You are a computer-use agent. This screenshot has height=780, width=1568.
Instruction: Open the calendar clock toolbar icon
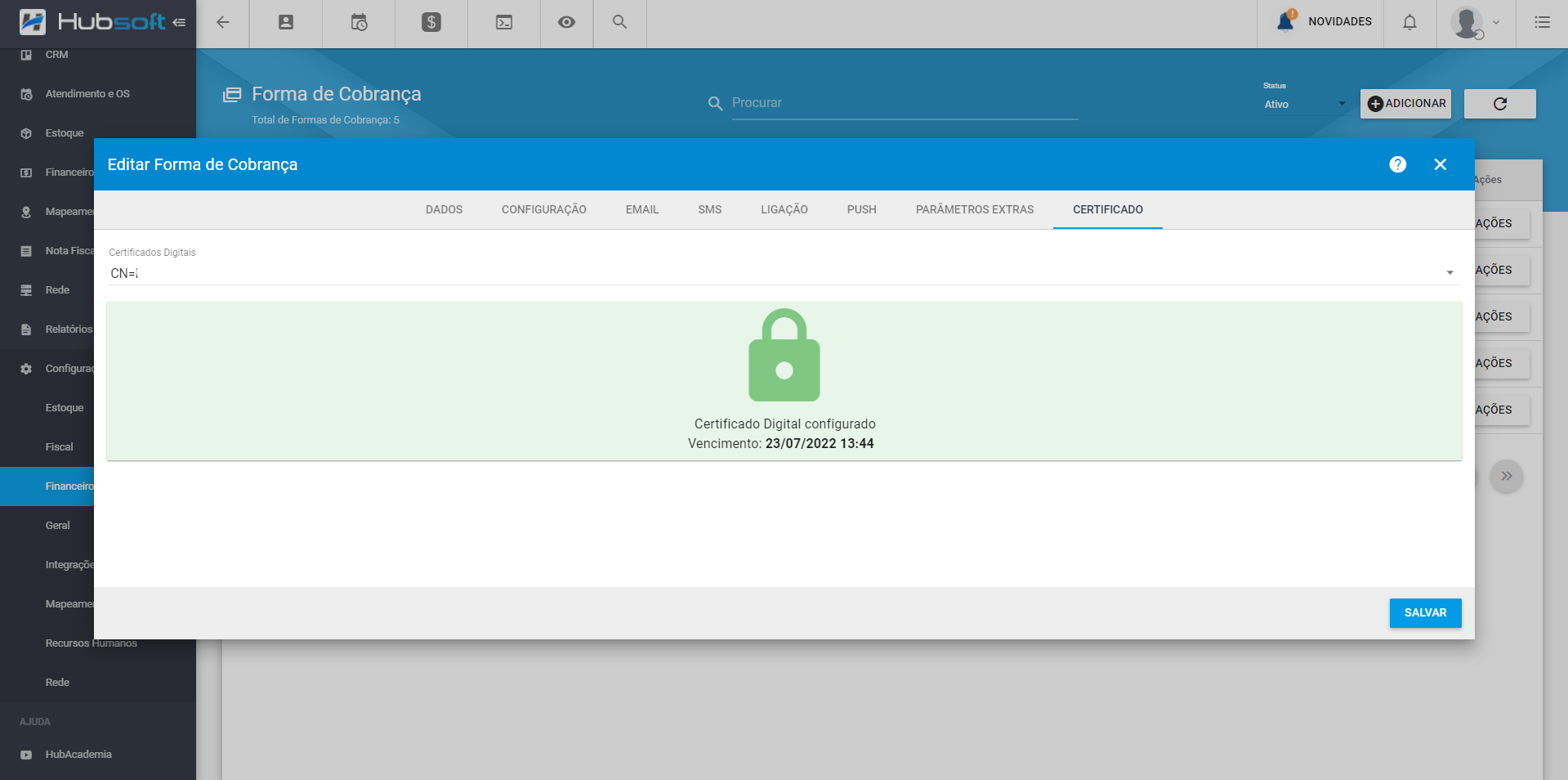(x=359, y=22)
